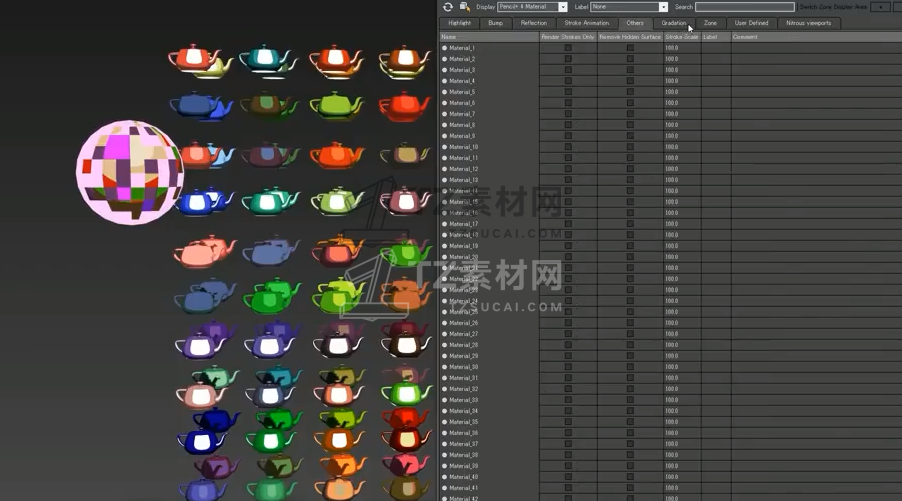Image resolution: width=902 pixels, height=501 pixels.
Task: Switch to the Bump tab
Action: (495, 23)
